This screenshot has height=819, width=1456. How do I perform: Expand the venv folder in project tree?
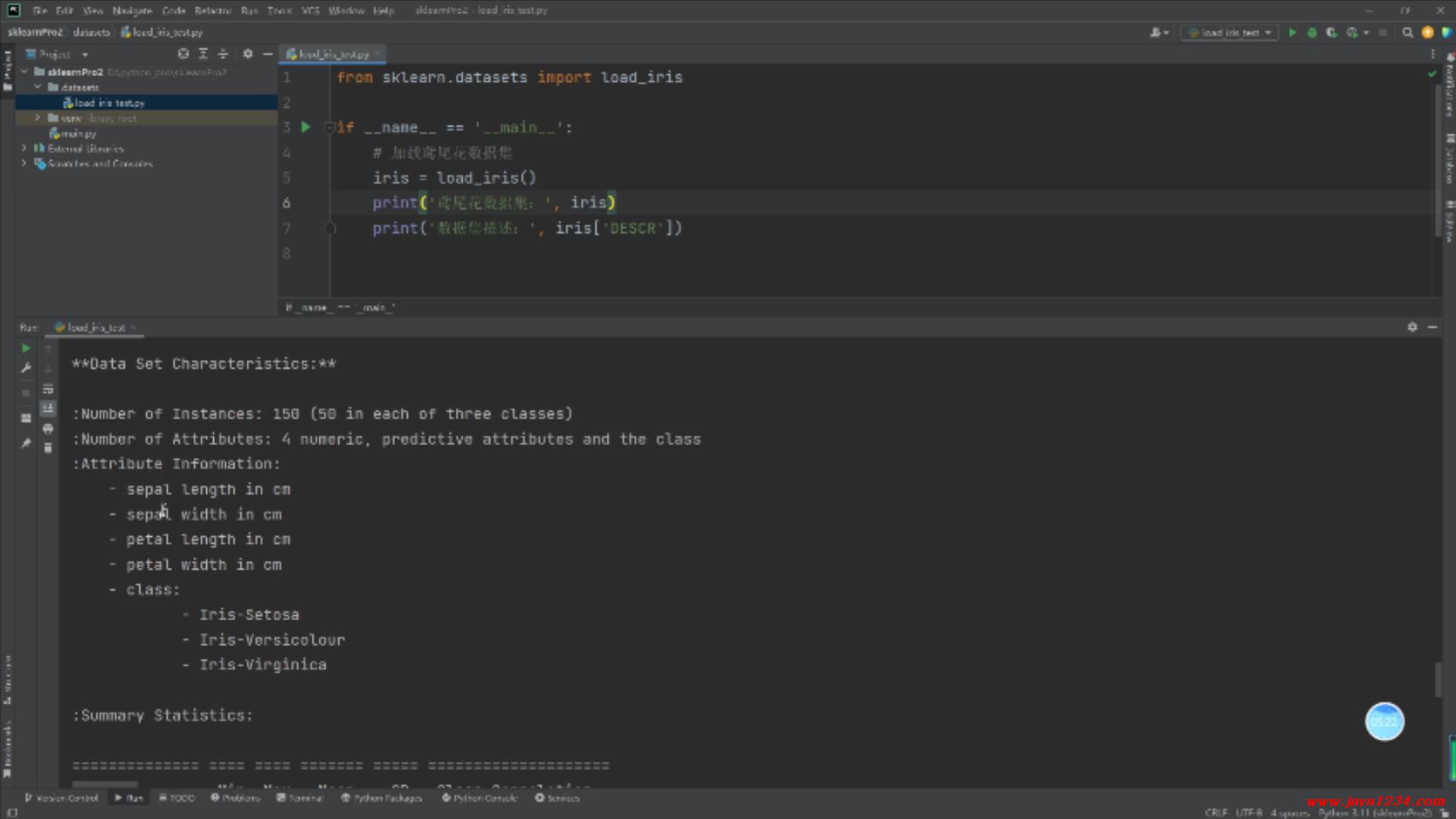pos(38,118)
